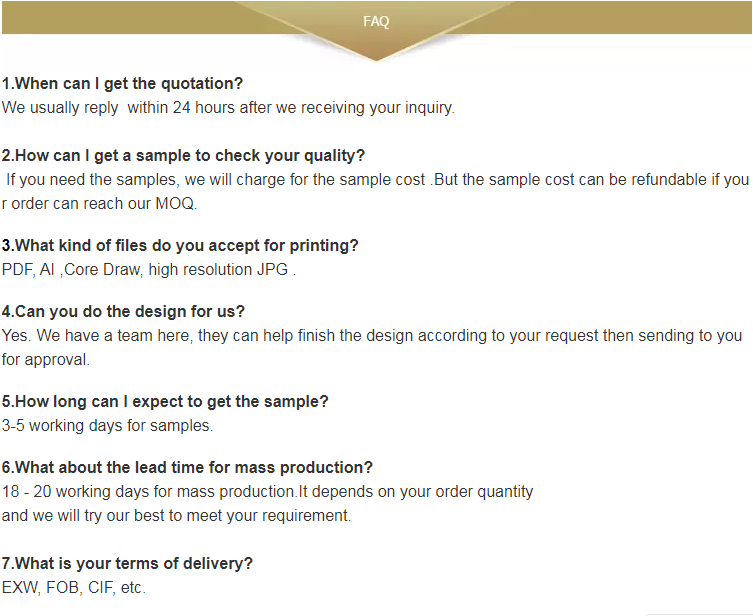This screenshot has height=616, width=753.
Task: Select the terms of delivery question
Action: click(127, 563)
